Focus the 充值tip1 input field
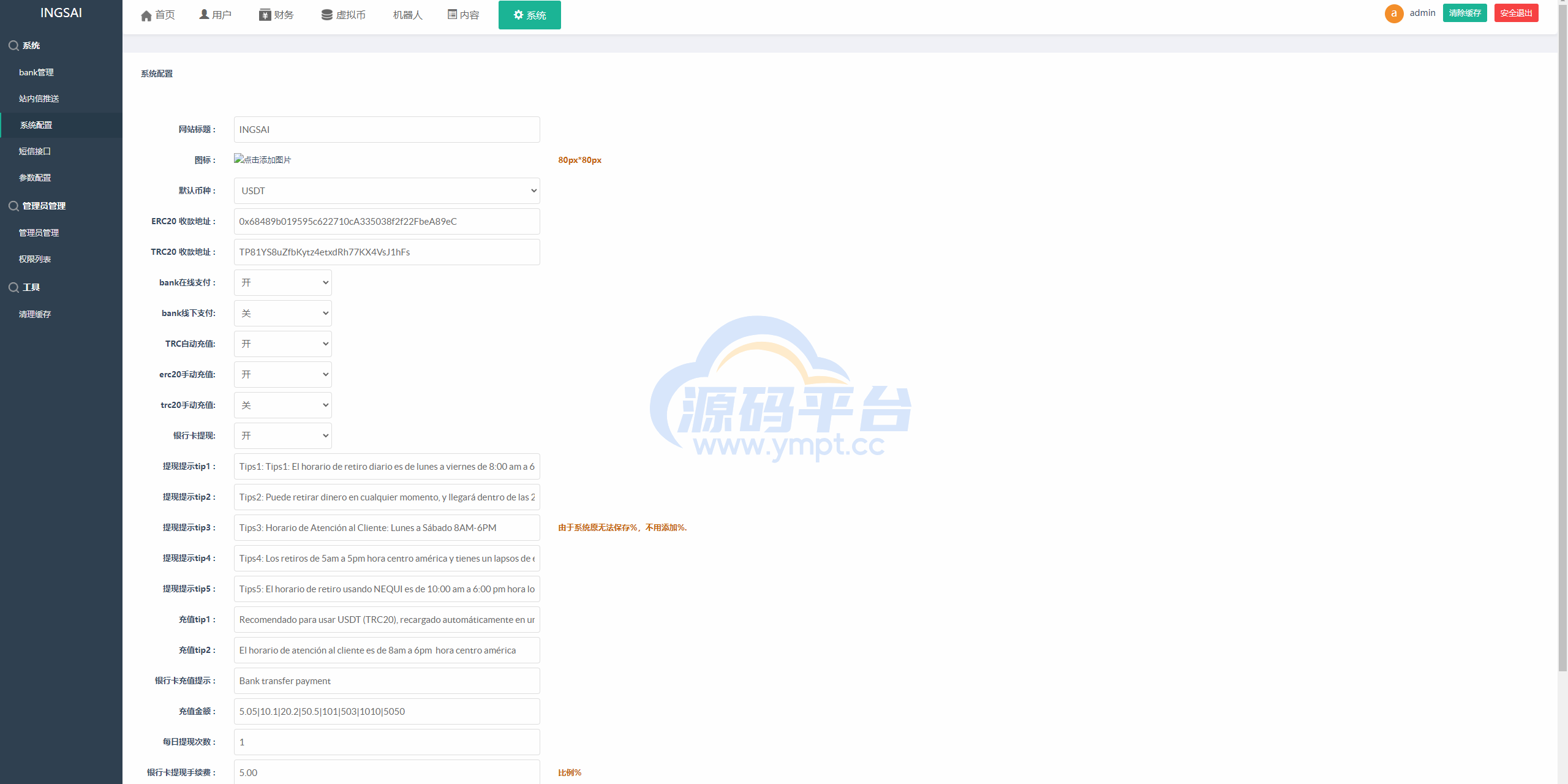 (x=387, y=619)
